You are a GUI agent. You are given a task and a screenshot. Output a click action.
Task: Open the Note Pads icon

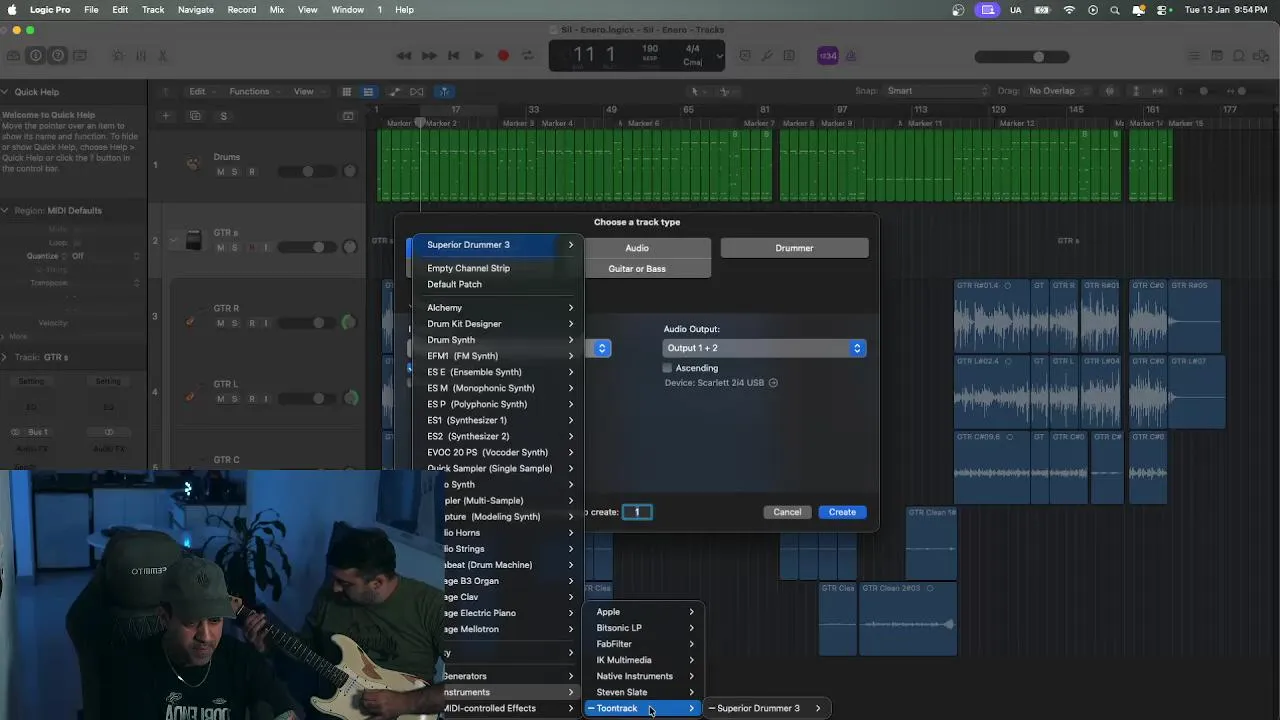1217,56
